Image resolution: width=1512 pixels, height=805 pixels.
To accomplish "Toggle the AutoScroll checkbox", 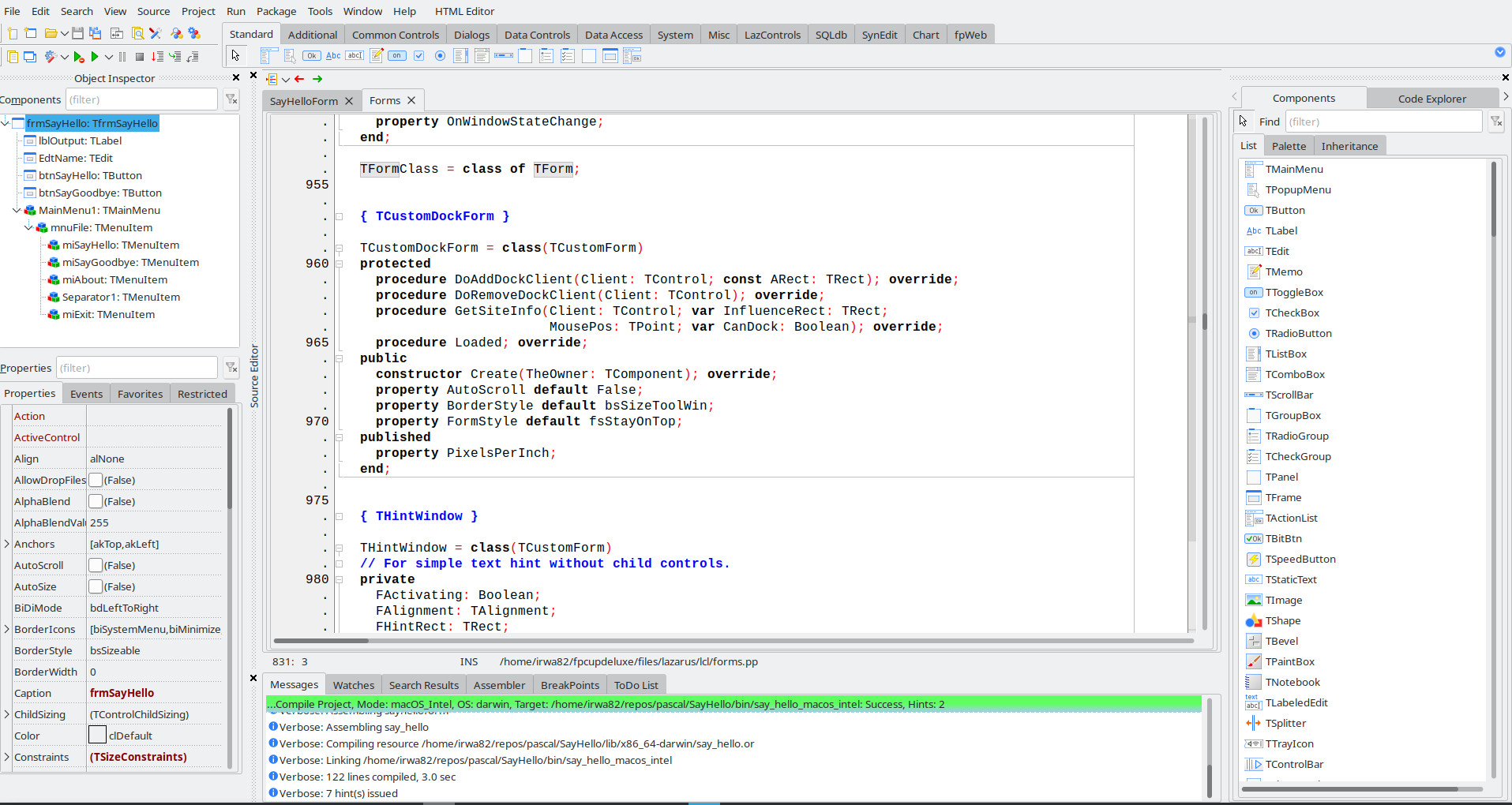I will click(x=96, y=565).
